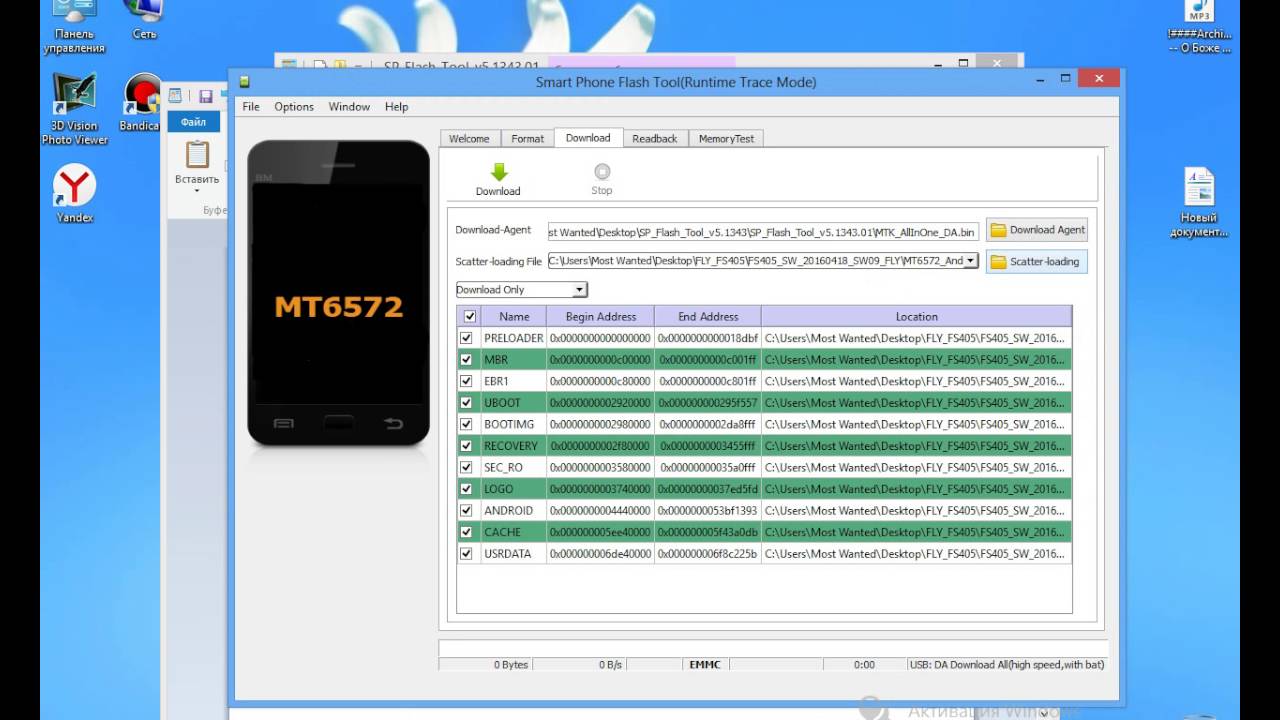Click the USB: DA Download All status text
This screenshot has width=1280, height=720.
click(x=1007, y=664)
